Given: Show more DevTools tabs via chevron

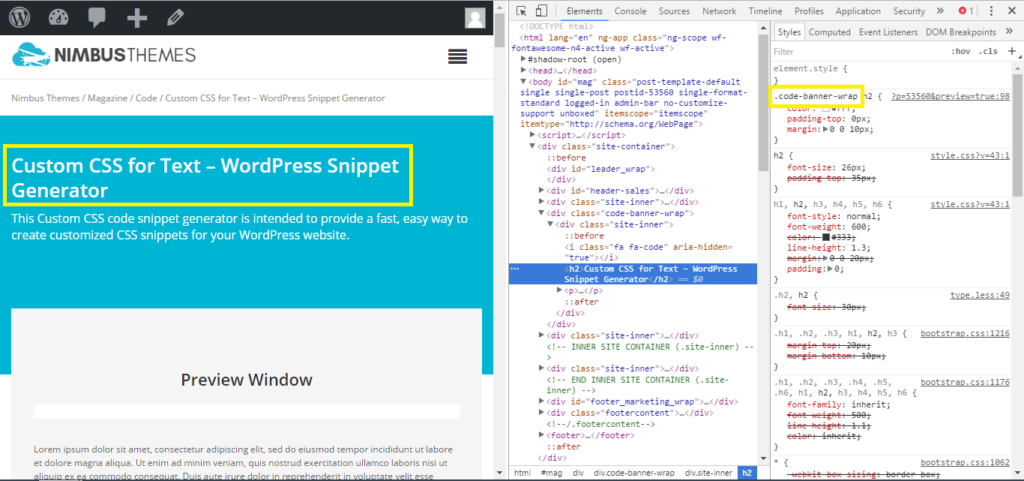Looking at the screenshot, I should coord(940,11).
